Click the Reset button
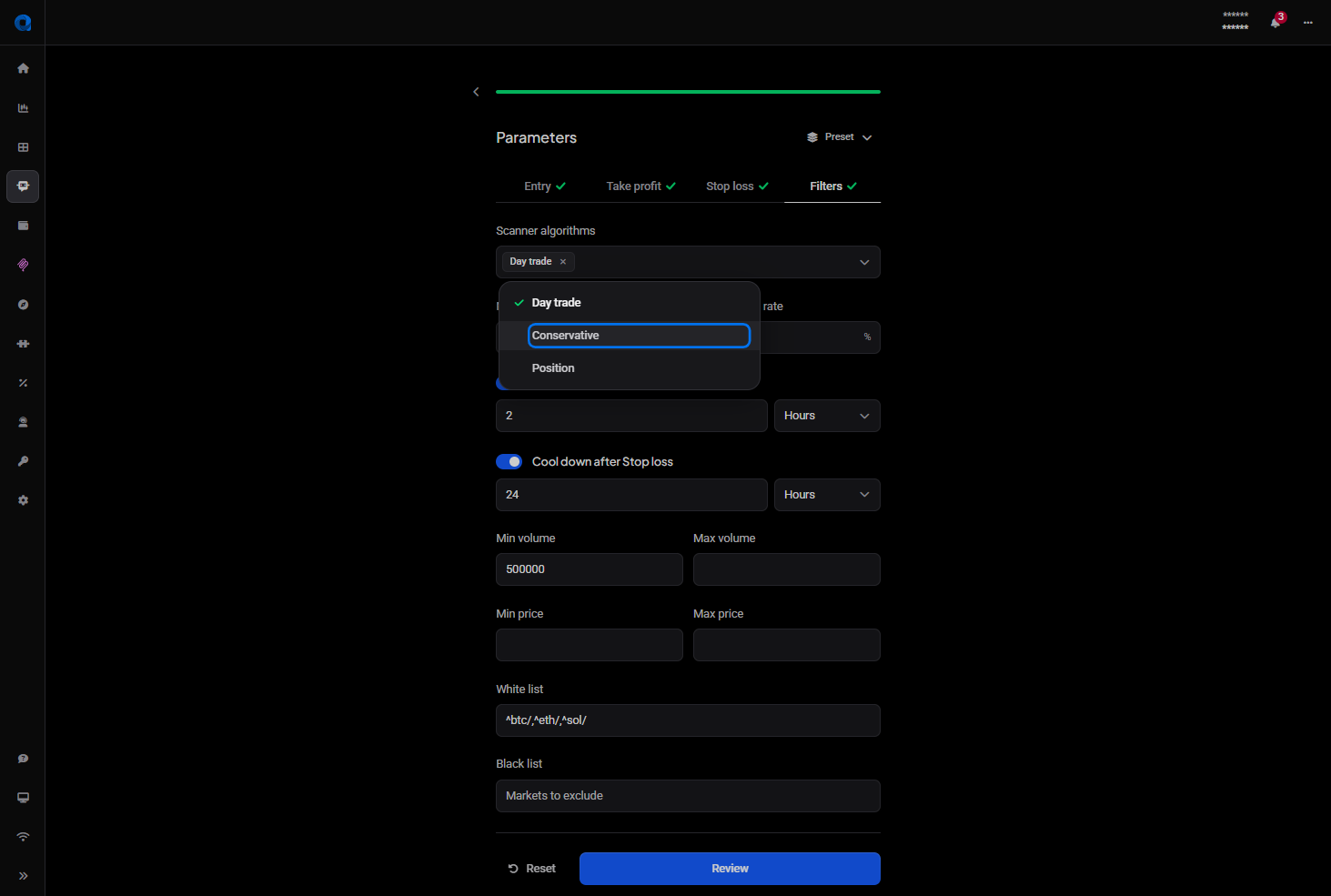Viewport: 1331px width, 896px height. [532, 869]
